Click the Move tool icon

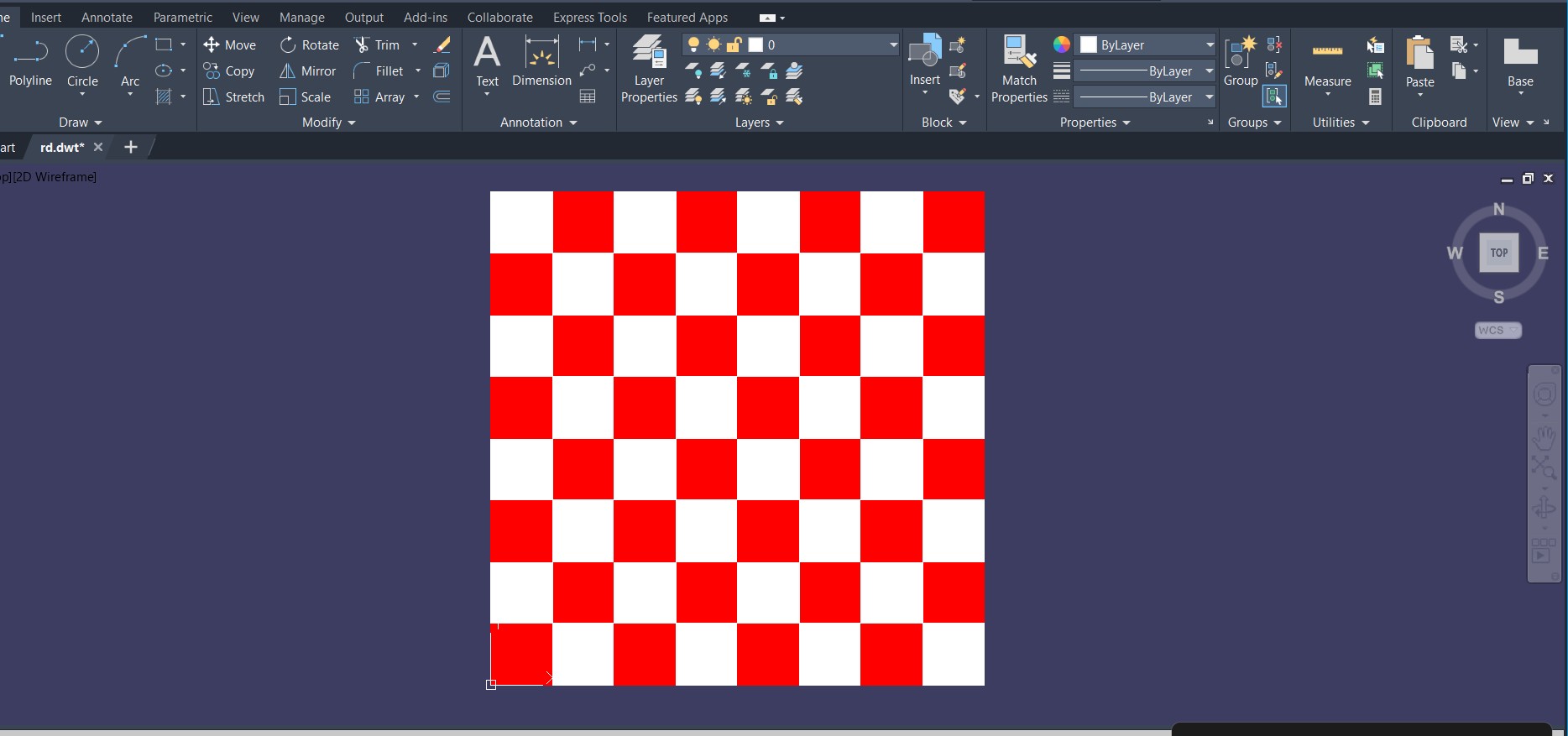click(212, 44)
